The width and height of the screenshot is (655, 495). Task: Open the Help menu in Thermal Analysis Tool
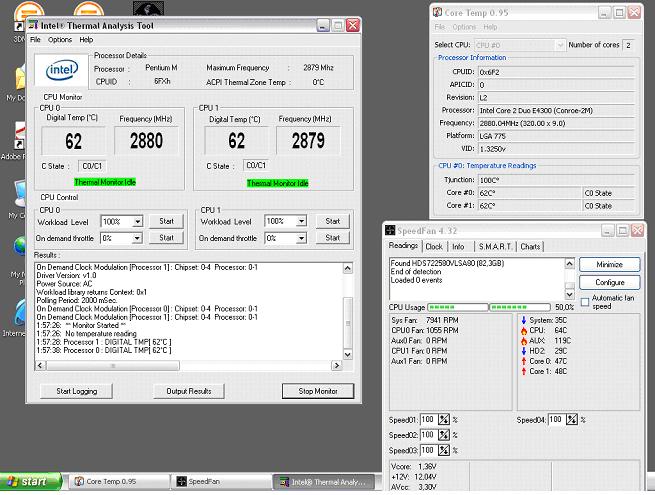click(86, 40)
